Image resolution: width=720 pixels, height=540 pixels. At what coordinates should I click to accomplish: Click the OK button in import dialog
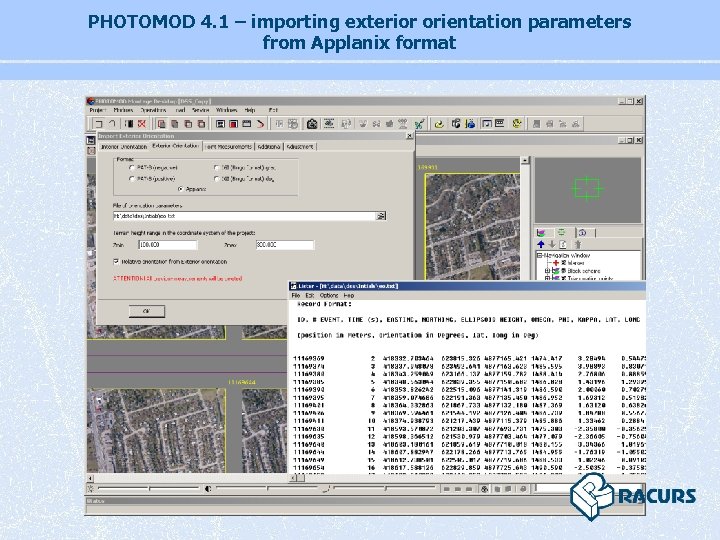pos(146,311)
